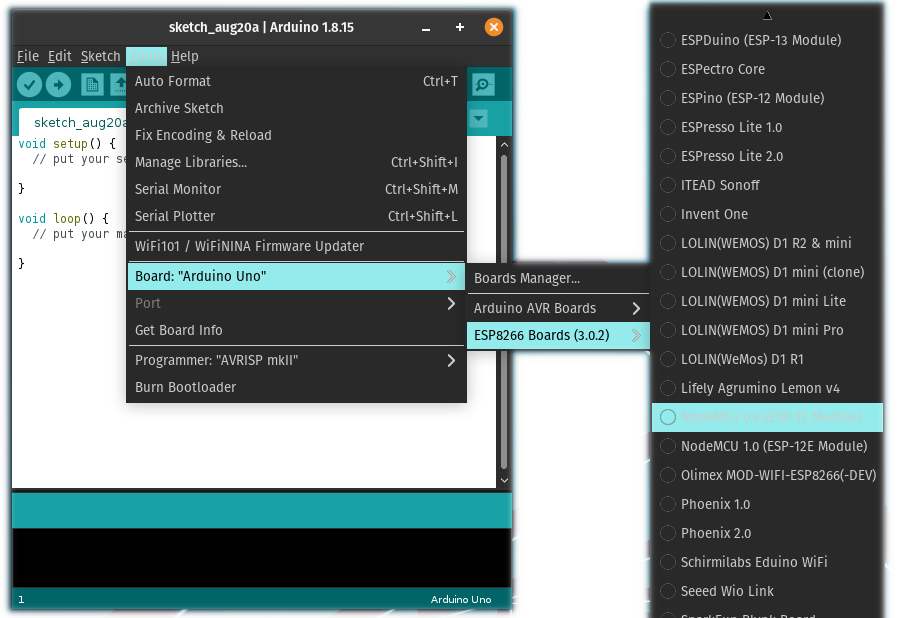Pick LOLIN(WEMOS) D1 mini (clone)
Image resolution: width=900 pixels, height=618 pixels.
767,272
